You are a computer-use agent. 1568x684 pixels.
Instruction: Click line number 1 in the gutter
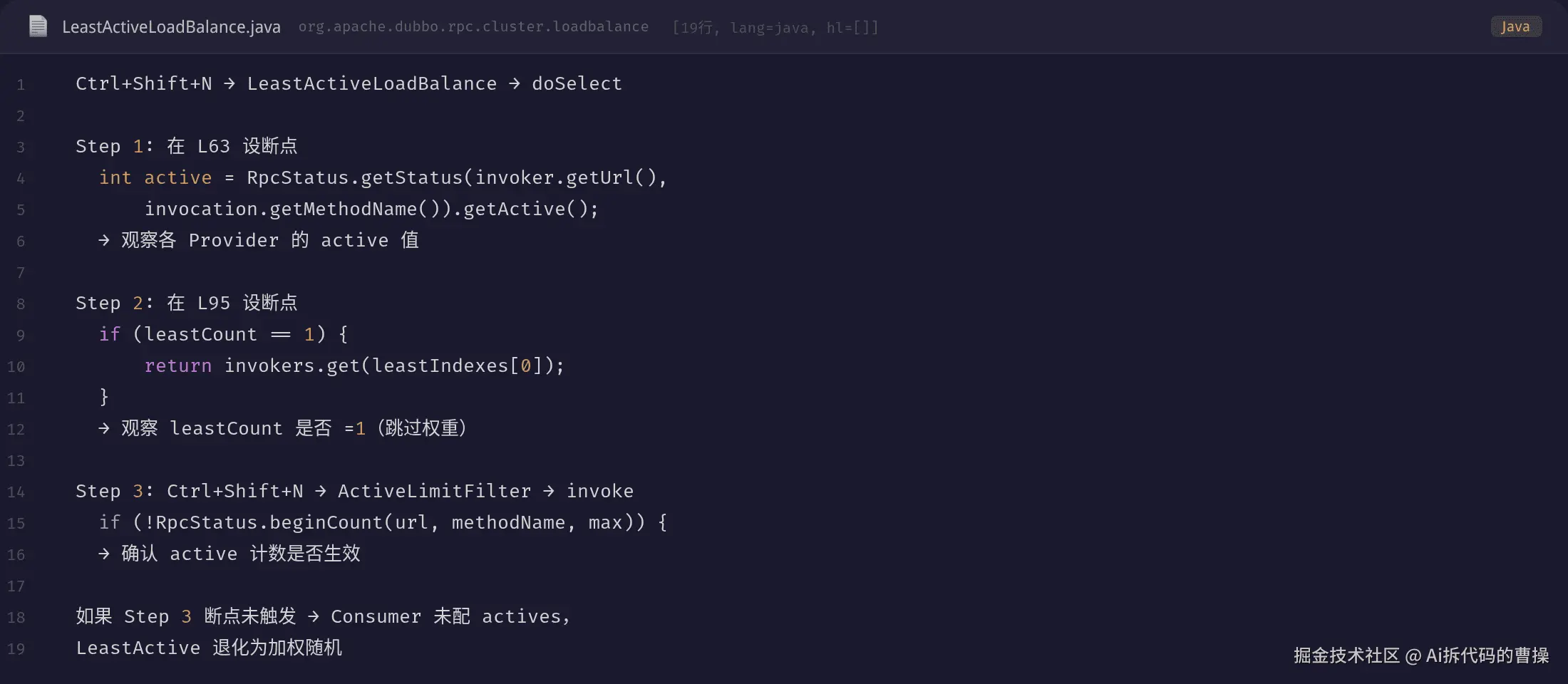click(x=21, y=85)
